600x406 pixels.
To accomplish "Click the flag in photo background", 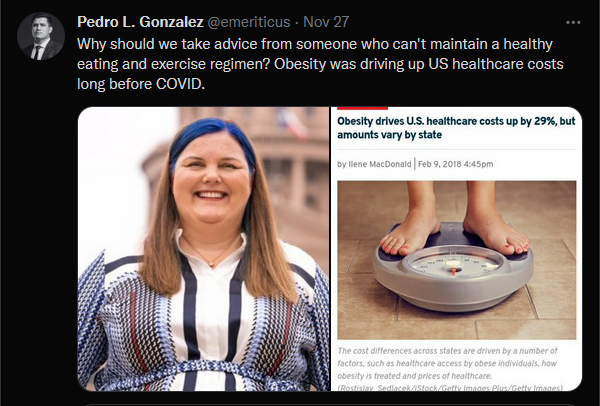I will point(293,122).
